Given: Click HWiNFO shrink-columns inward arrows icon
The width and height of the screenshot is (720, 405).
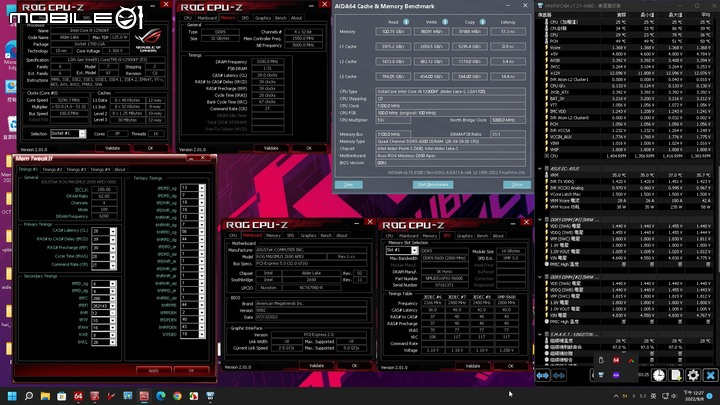Looking at the screenshot, I should coord(559,376).
